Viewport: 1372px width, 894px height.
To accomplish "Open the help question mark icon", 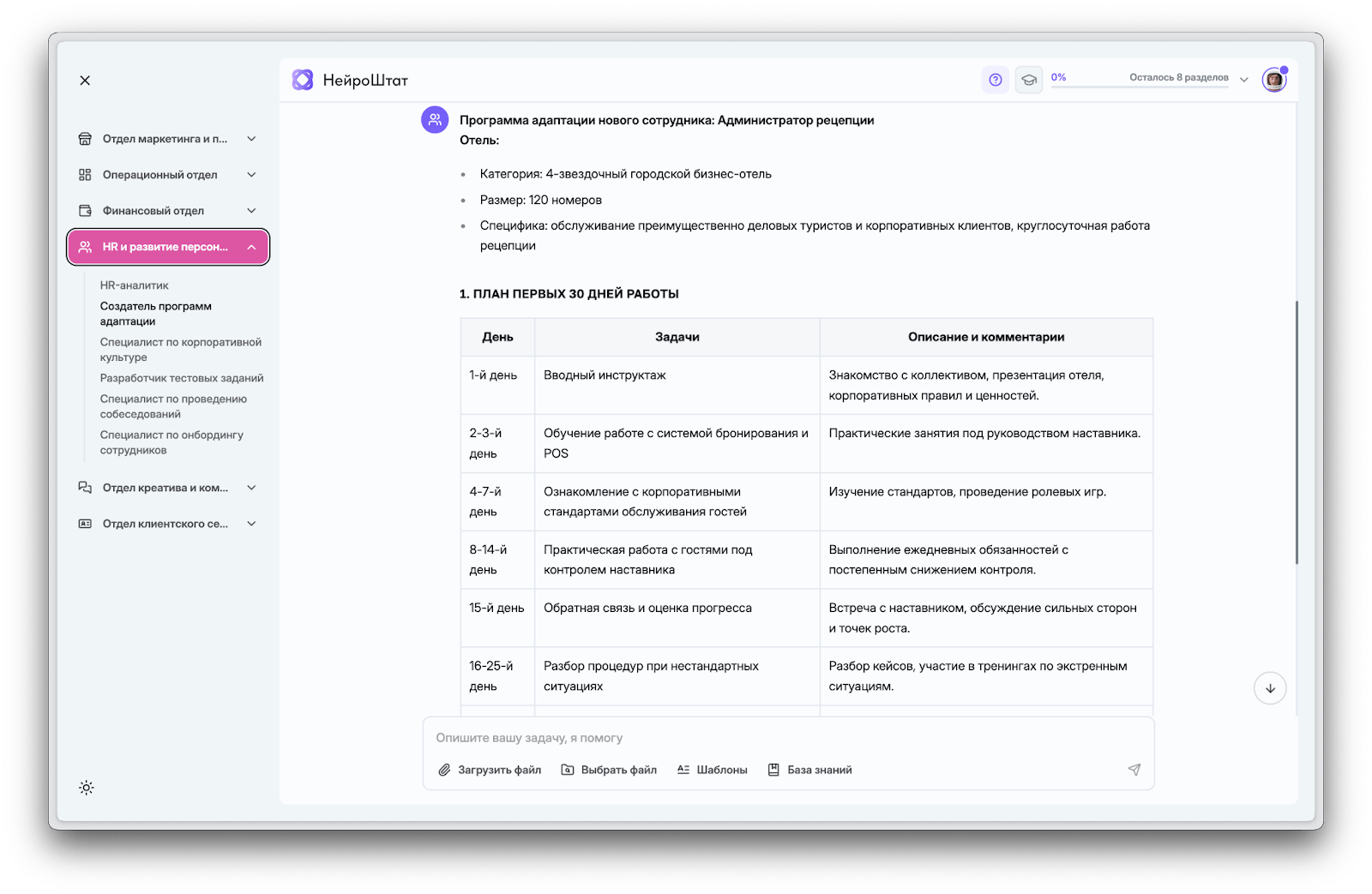I will tap(995, 80).
